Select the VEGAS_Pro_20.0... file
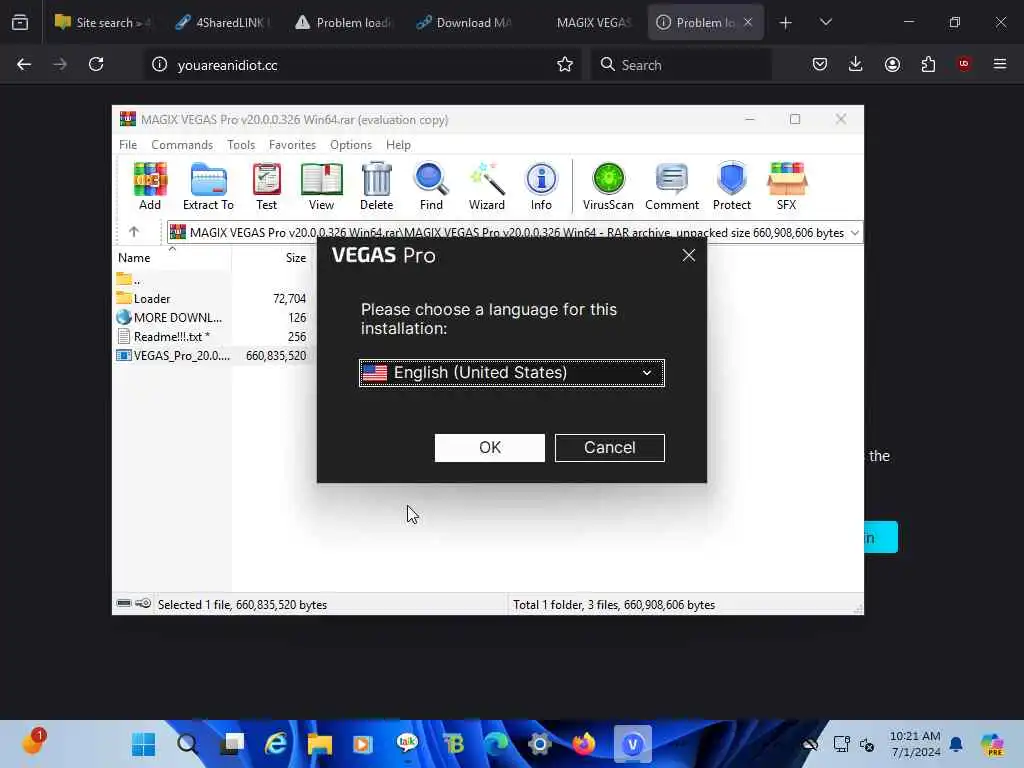Image resolution: width=1024 pixels, height=768 pixels. coord(211,355)
